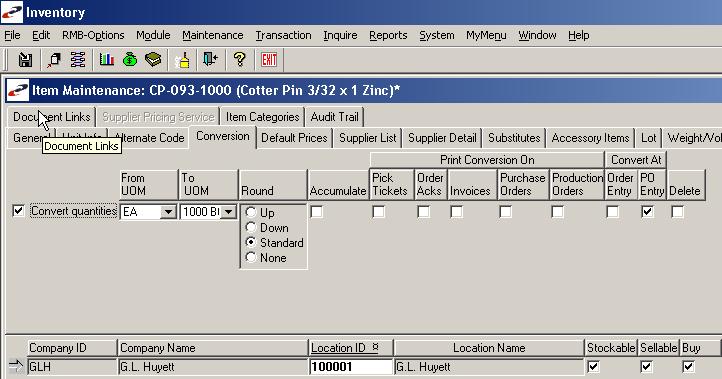Switch to the Supplier Detail tab
722x379 pixels.
[x=442, y=138]
